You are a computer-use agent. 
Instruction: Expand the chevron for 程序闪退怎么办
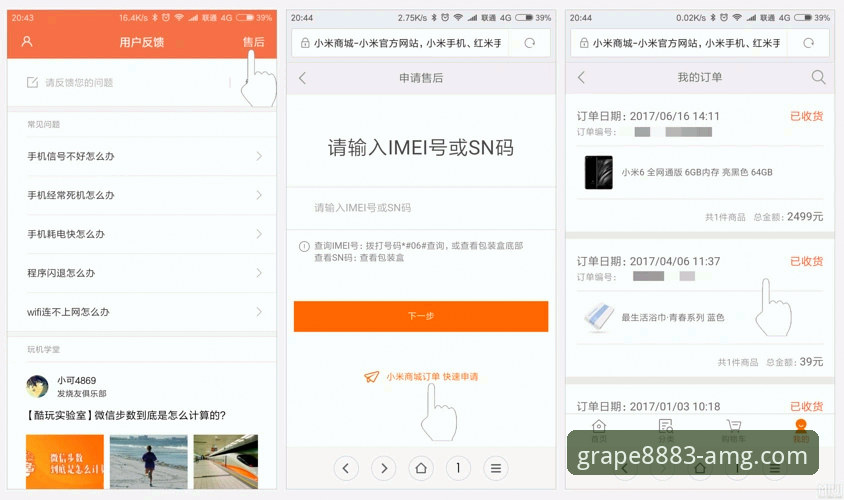pyautogui.click(x=259, y=273)
